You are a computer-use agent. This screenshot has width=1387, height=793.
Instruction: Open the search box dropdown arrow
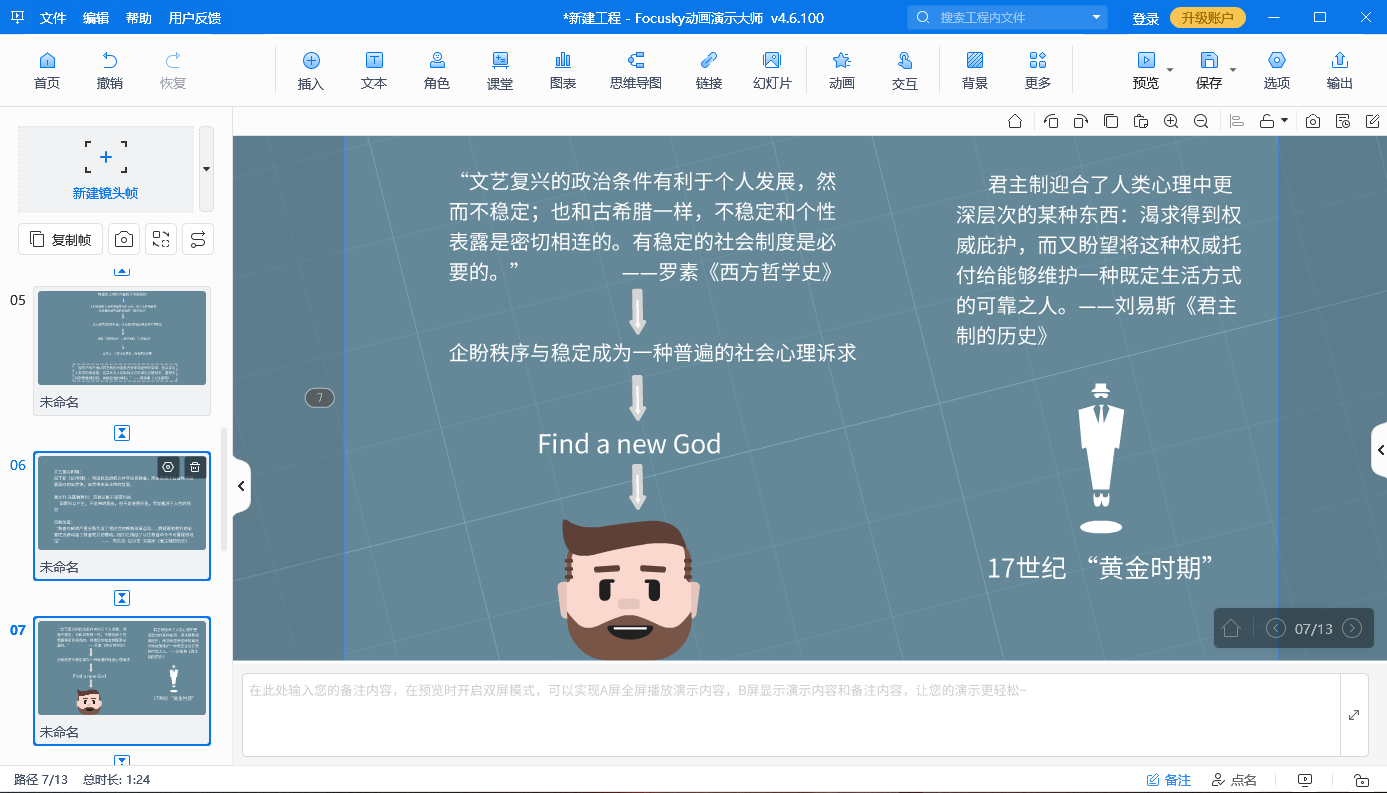click(x=1096, y=17)
